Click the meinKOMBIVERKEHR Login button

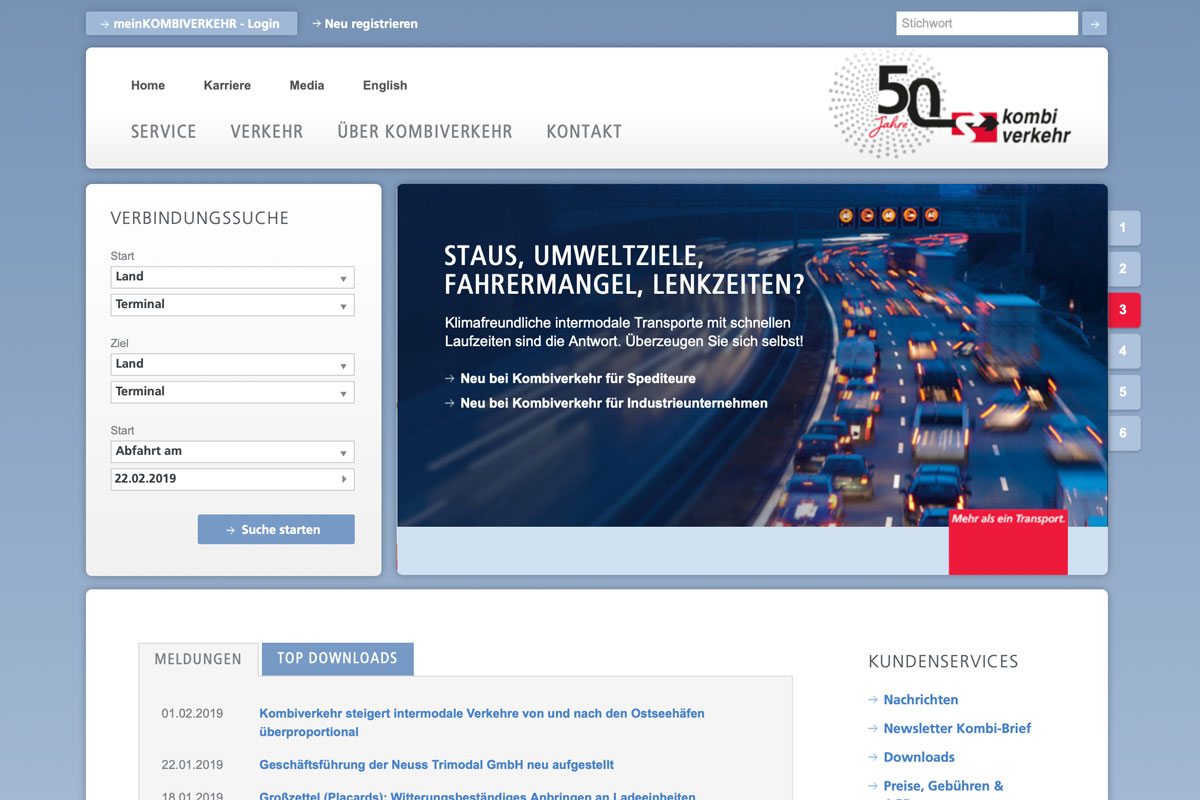(191, 23)
